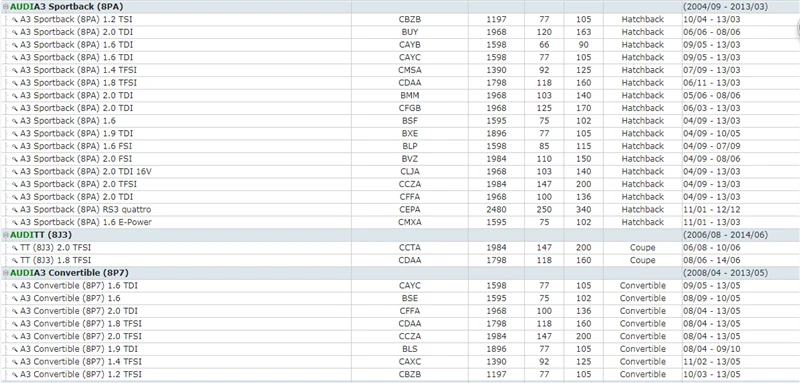Click engine code 'CMXA'

coord(410,222)
